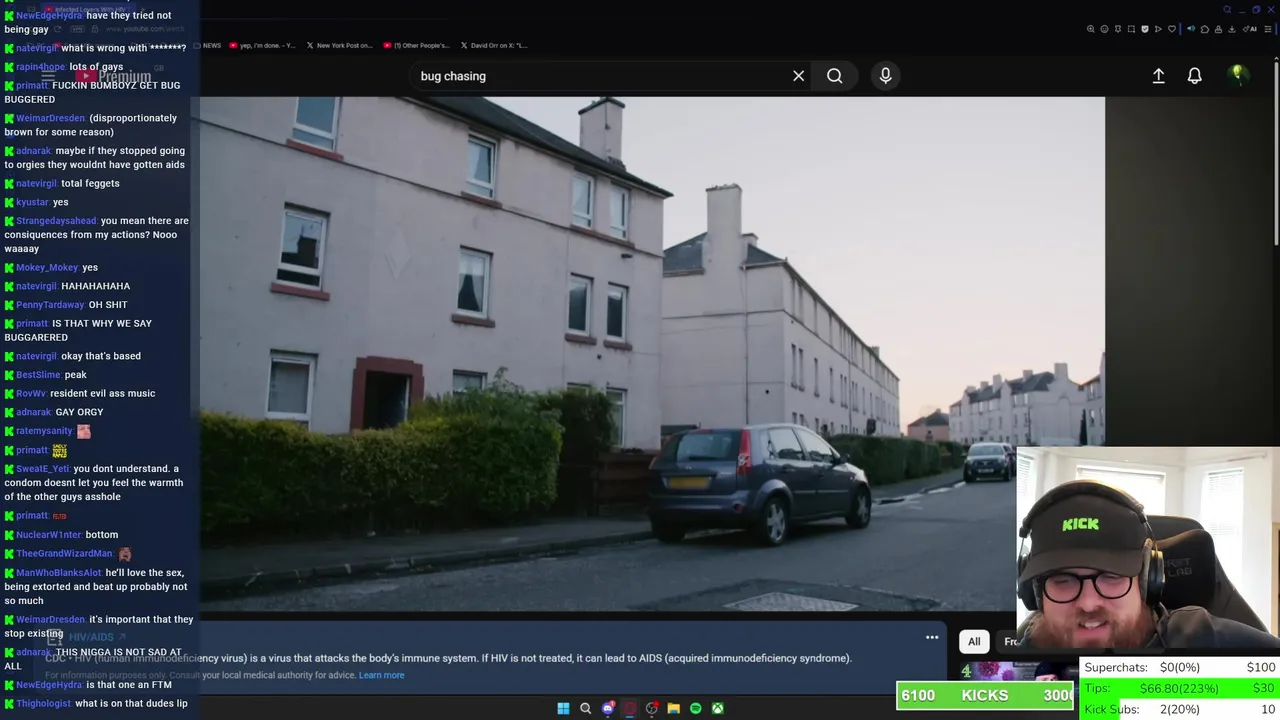
Task: Click the browser heart bookmark icon
Action: pos(1172,29)
